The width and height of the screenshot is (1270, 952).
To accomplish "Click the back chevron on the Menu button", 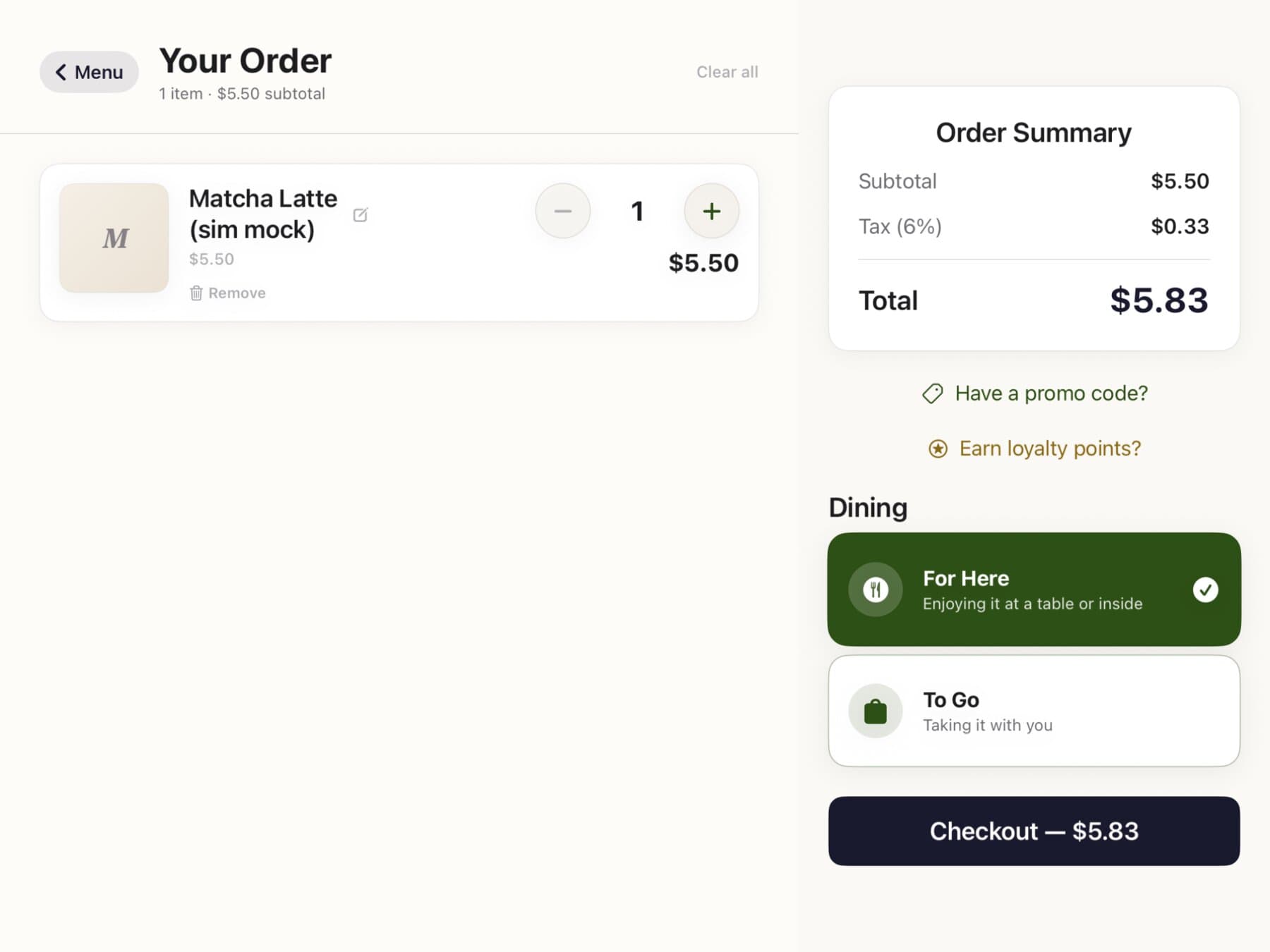I will tap(61, 72).
